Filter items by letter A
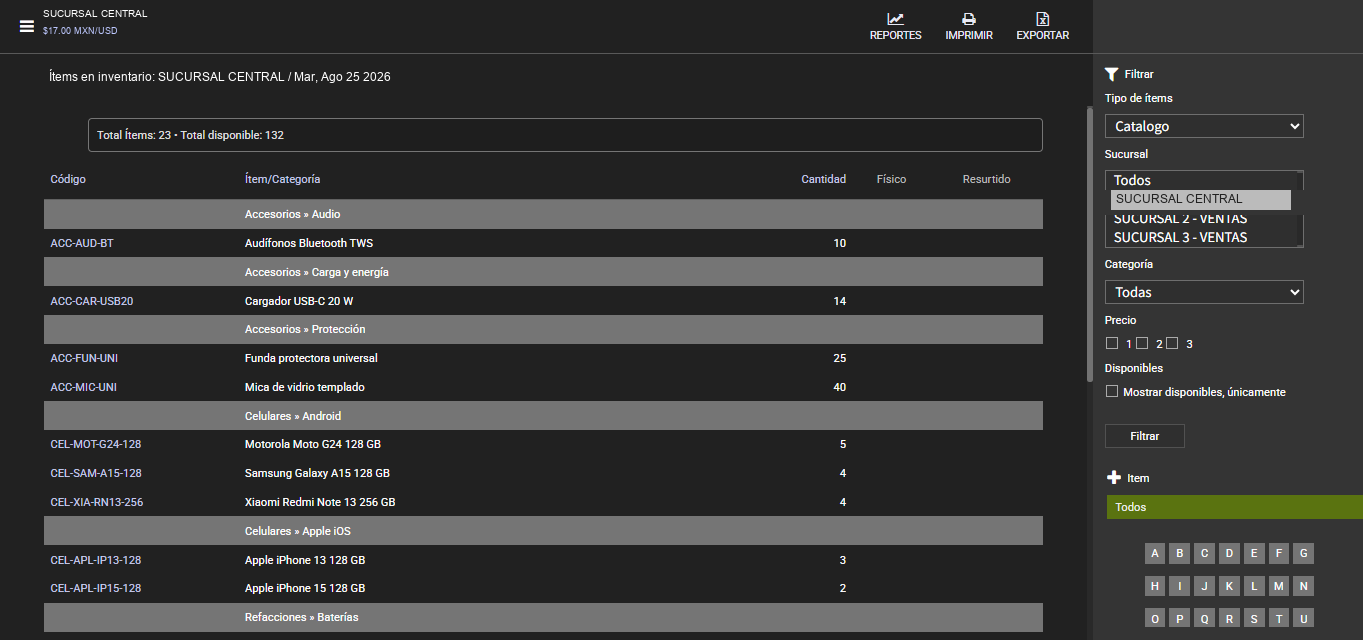Screen dimensions: 1363x640 point(1155,553)
